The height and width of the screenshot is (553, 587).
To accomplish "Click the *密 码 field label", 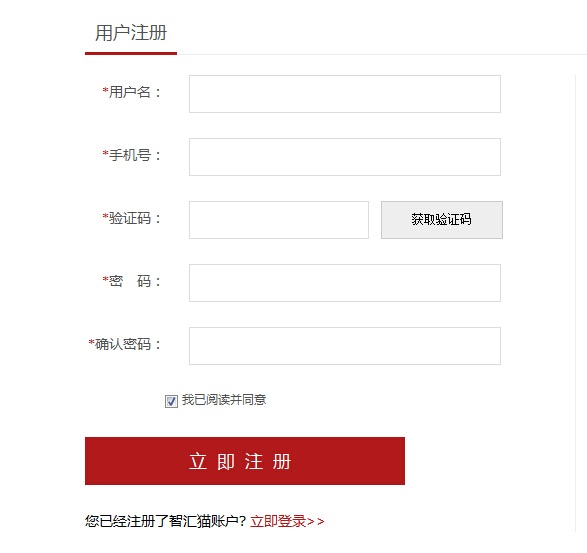I will [x=131, y=281].
